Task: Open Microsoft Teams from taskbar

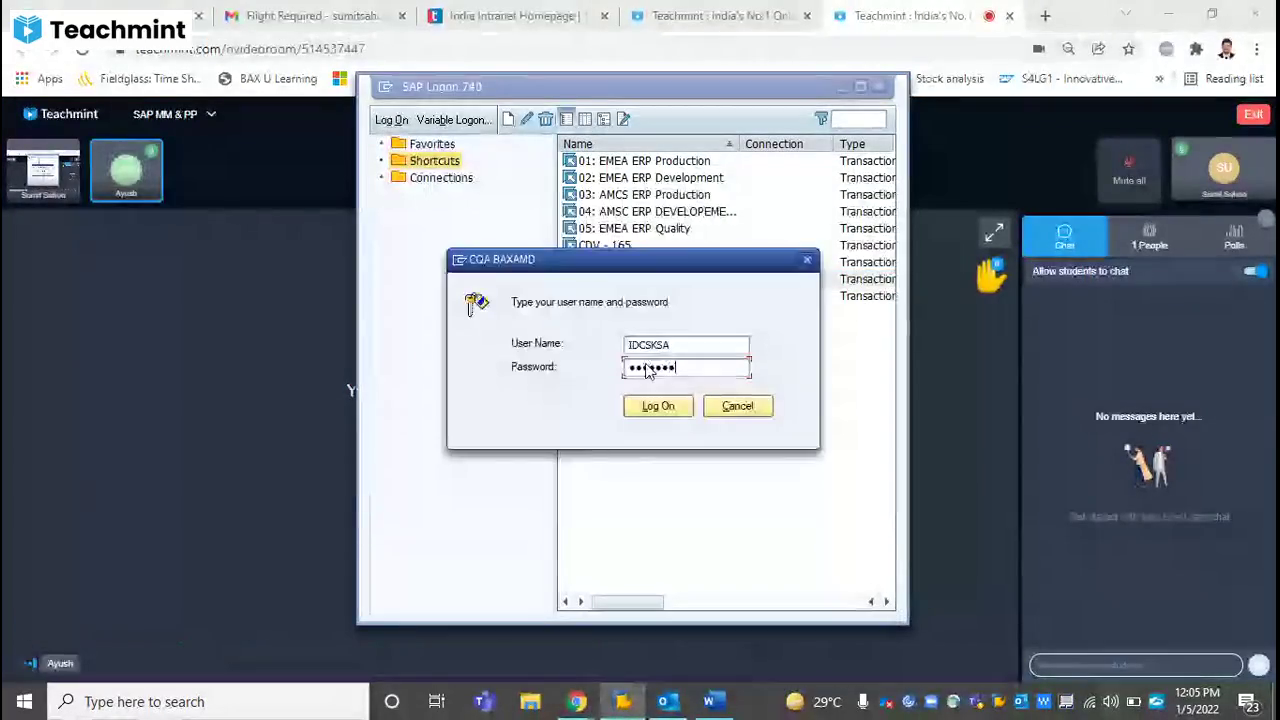Action: (484, 702)
